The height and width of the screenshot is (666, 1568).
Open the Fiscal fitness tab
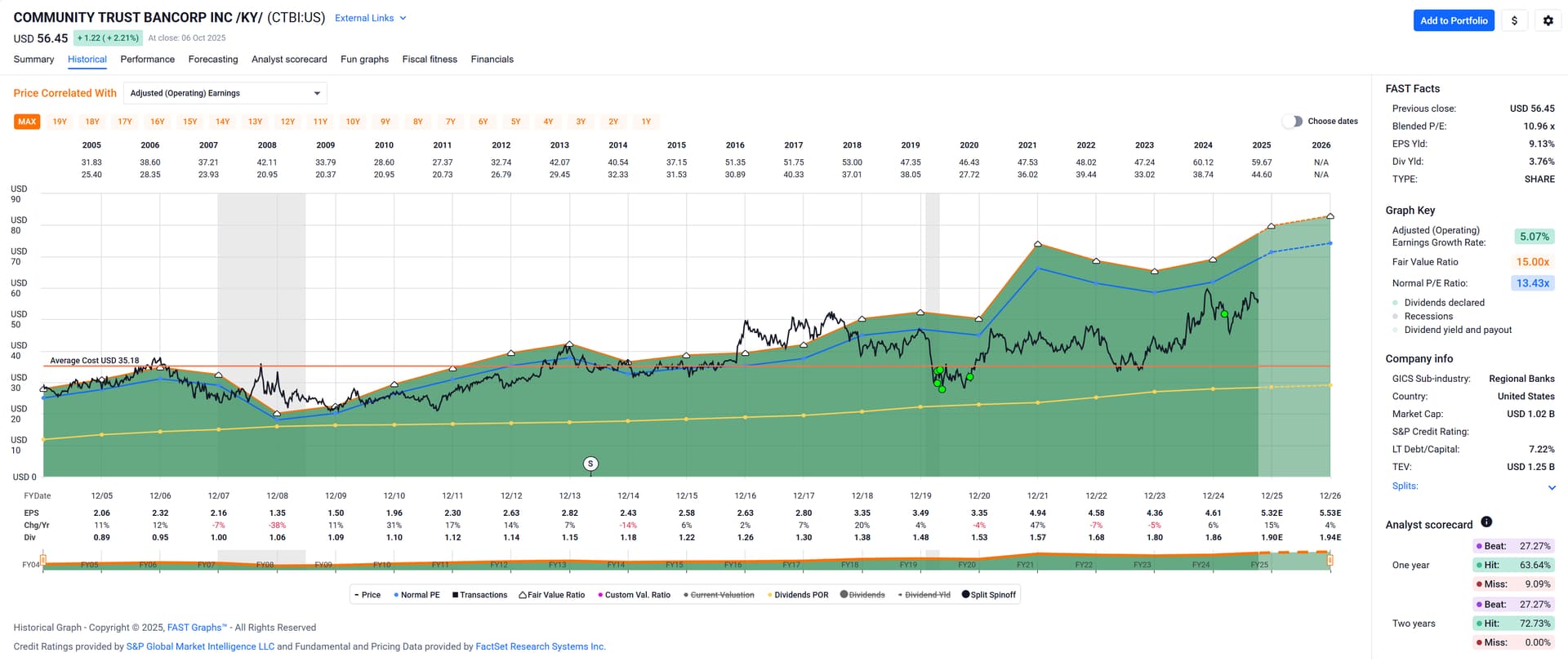click(430, 60)
